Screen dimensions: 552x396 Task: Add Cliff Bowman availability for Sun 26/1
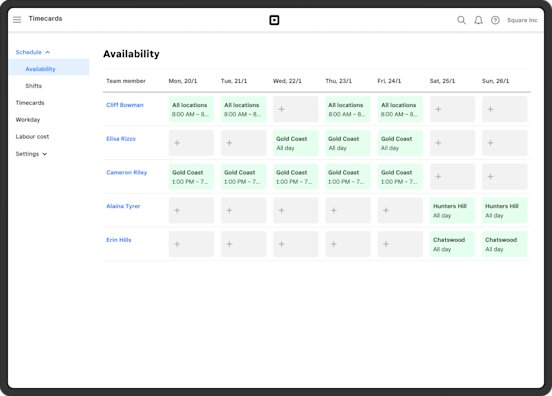[504, 109]
